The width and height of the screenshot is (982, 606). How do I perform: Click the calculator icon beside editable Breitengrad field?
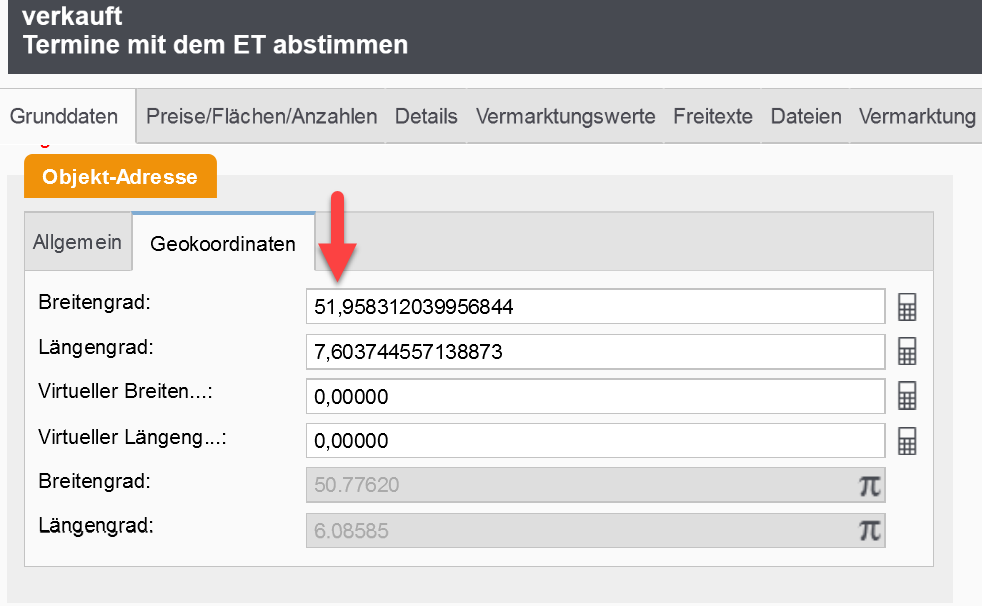[907, 307]
